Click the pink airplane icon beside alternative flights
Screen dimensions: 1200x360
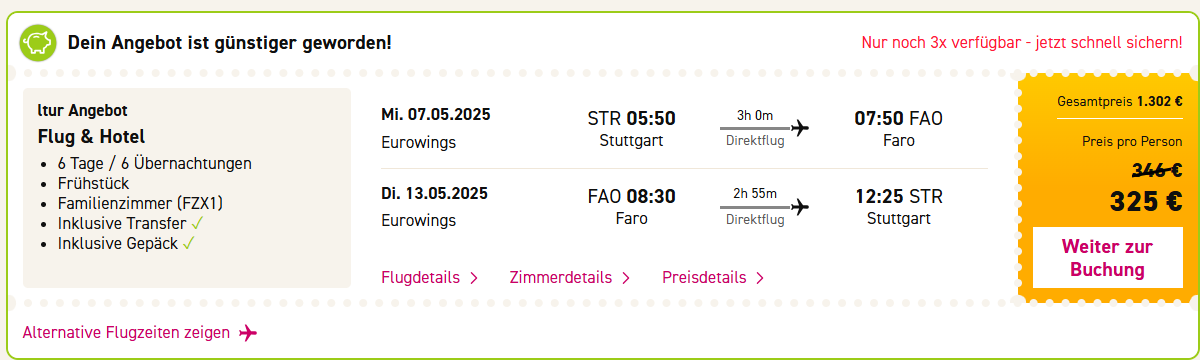point(248,332)
